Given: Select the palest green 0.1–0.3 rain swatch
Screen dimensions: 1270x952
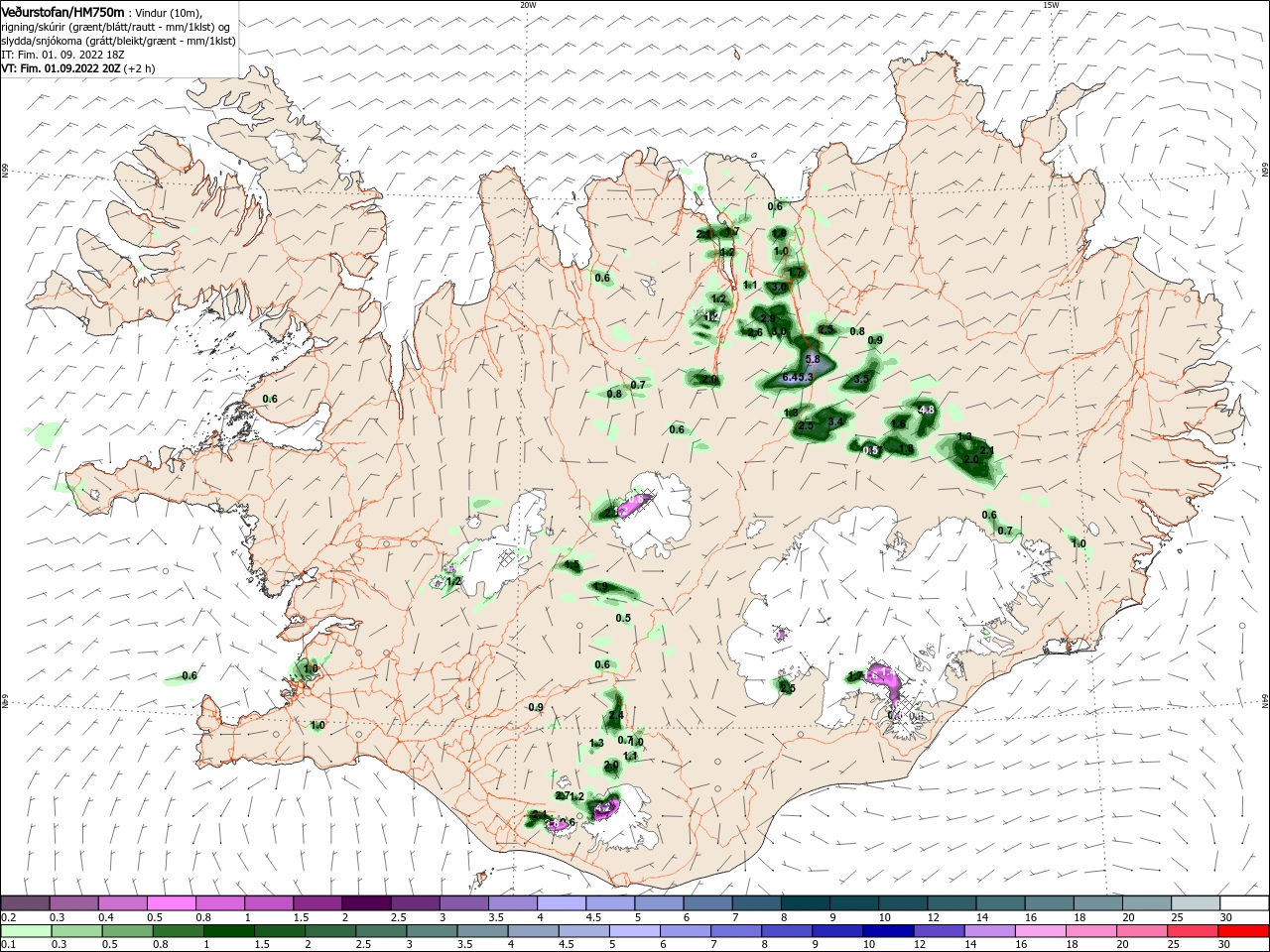Looking at the screenshot, I should tap(26, 931).
